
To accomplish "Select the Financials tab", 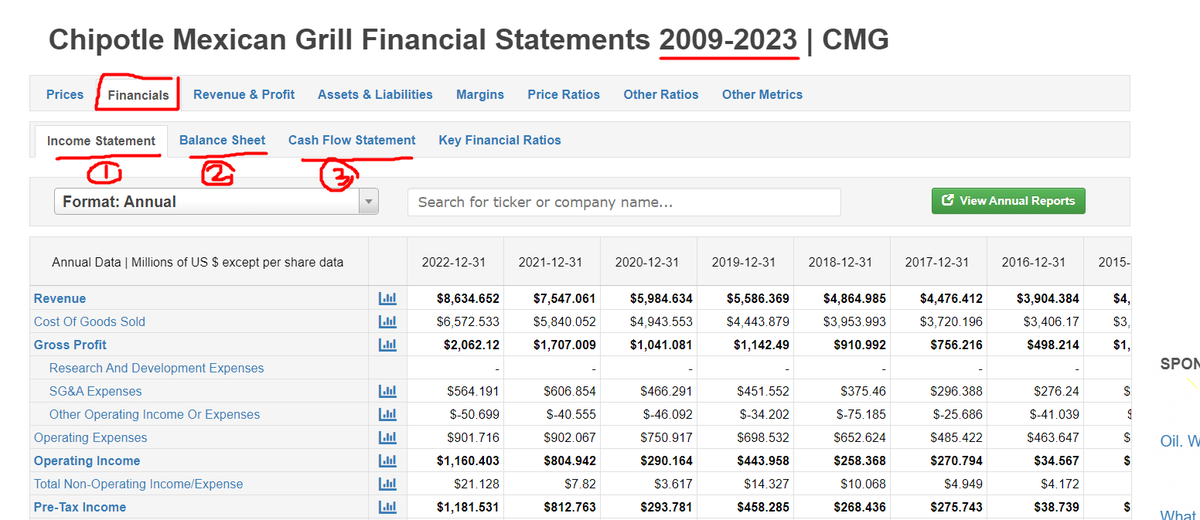I will [x=139, y=95].
